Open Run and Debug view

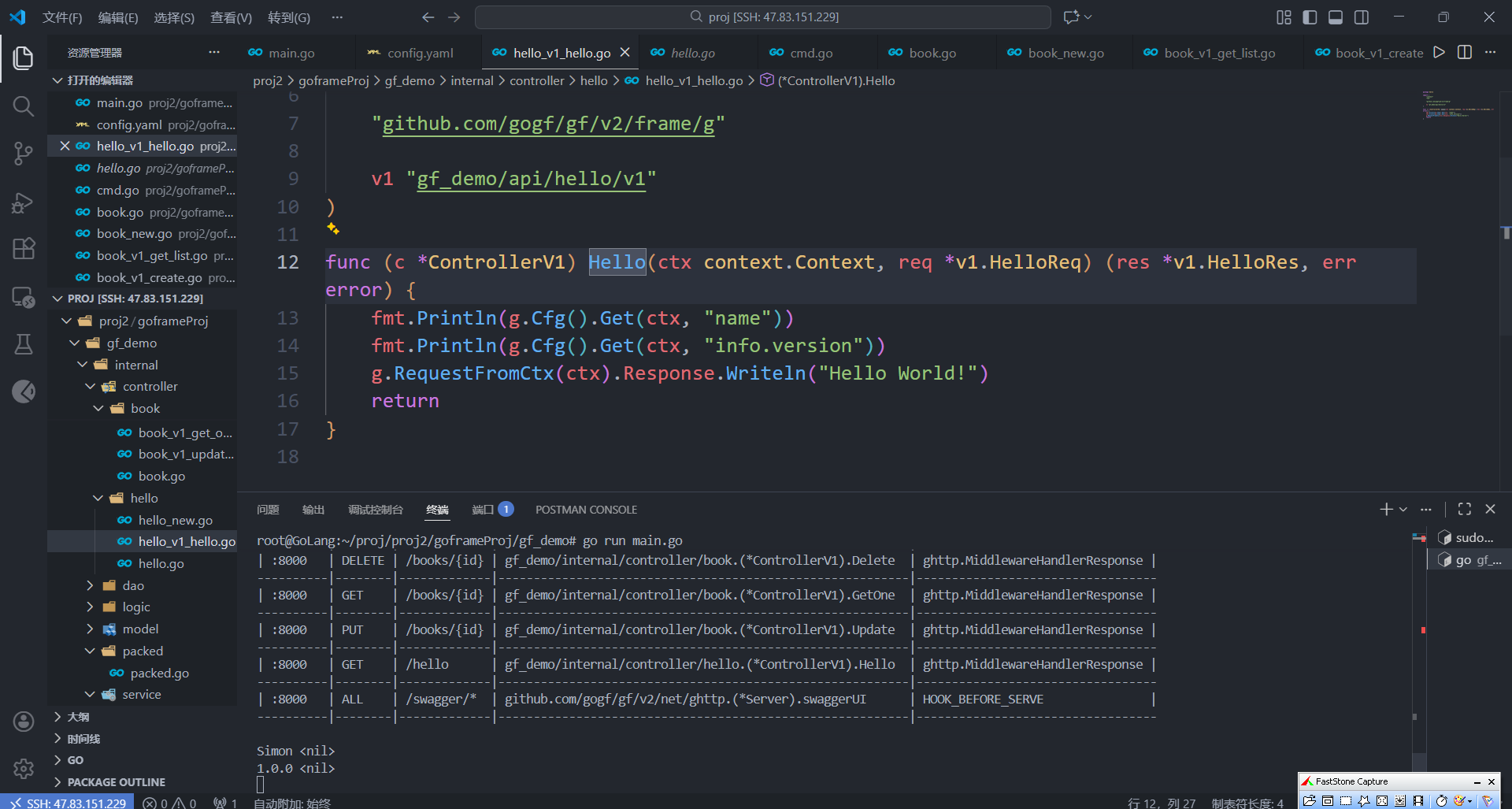click(x=24, y=202)
